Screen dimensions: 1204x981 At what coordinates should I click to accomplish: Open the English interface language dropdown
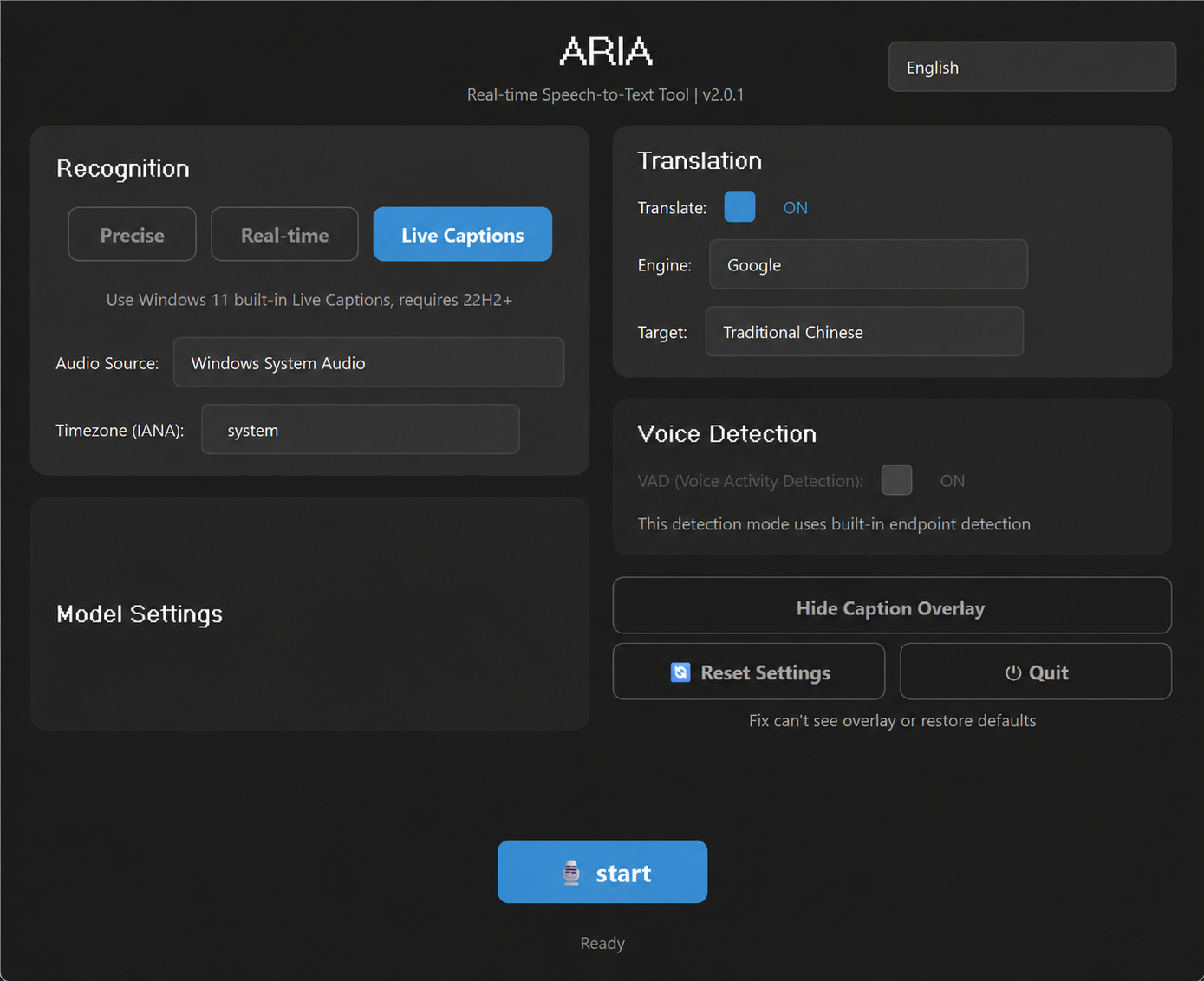[1032, 67]
